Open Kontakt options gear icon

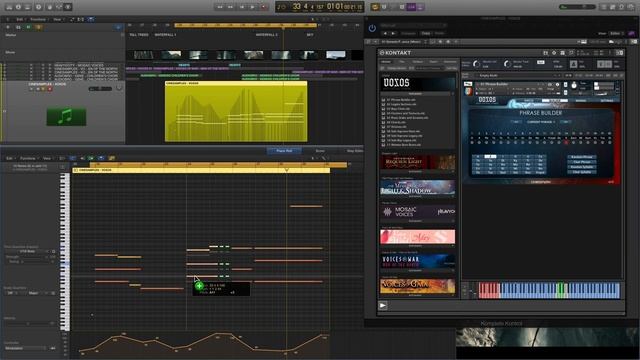(554, 53)
